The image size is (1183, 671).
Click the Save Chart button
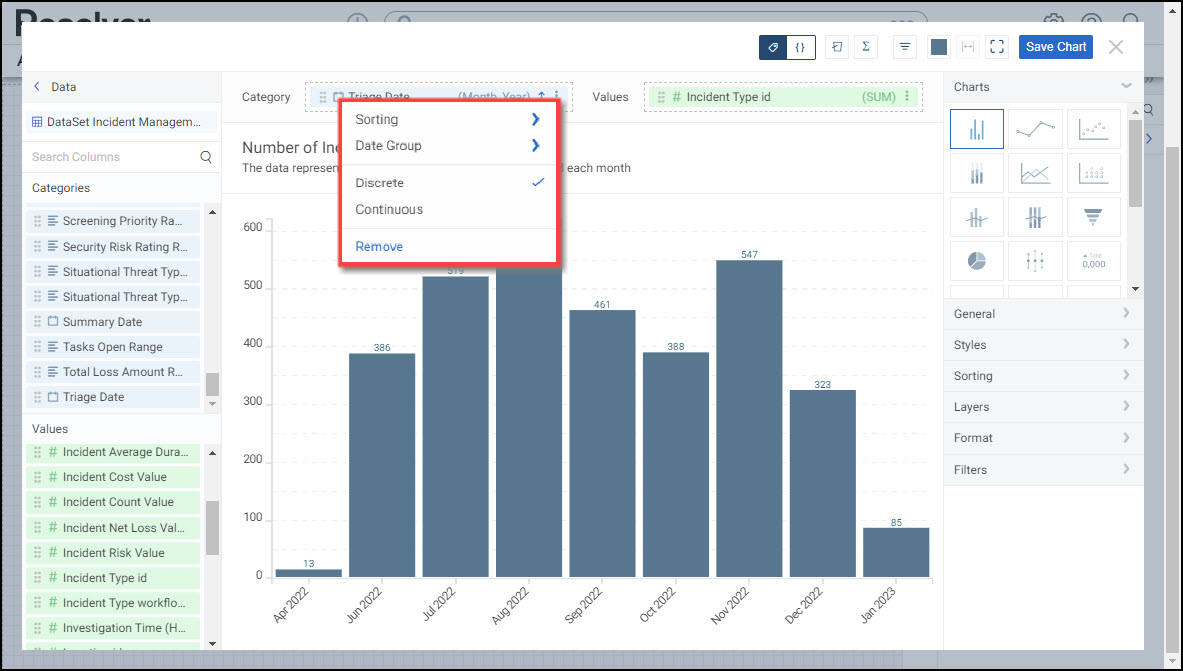[x=1055, y=47]
